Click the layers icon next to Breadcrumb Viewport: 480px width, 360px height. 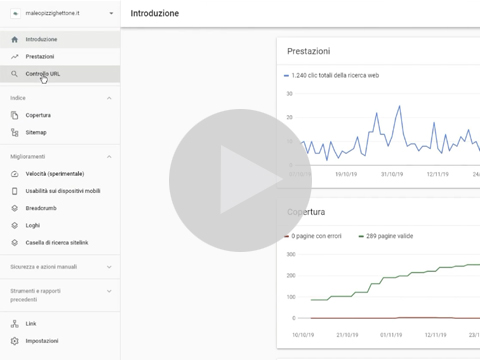[x=14, y=208]
